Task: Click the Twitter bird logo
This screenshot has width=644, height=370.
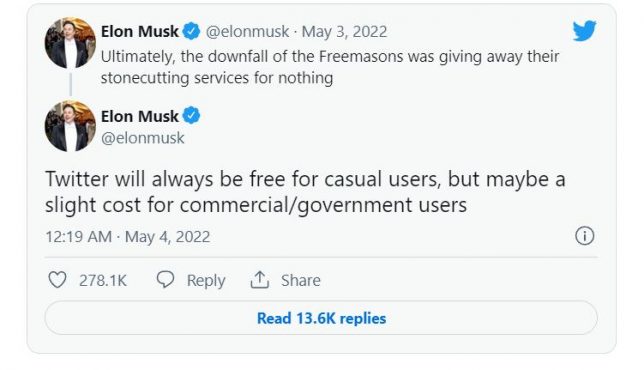Action: [x=584, y=30]
